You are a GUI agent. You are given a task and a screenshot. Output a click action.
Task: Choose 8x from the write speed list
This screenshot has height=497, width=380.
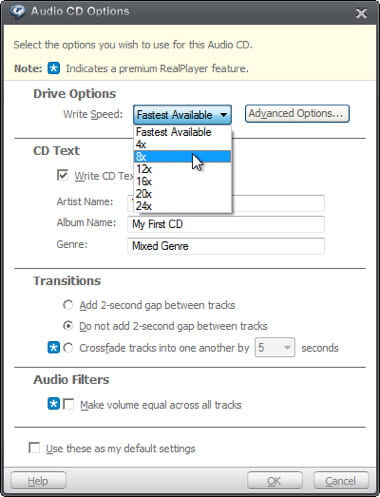click(182, 156)
